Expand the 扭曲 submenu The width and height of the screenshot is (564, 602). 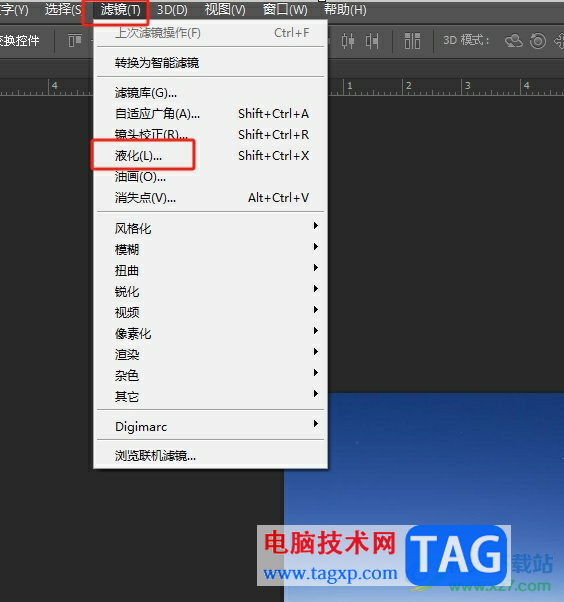210,270
